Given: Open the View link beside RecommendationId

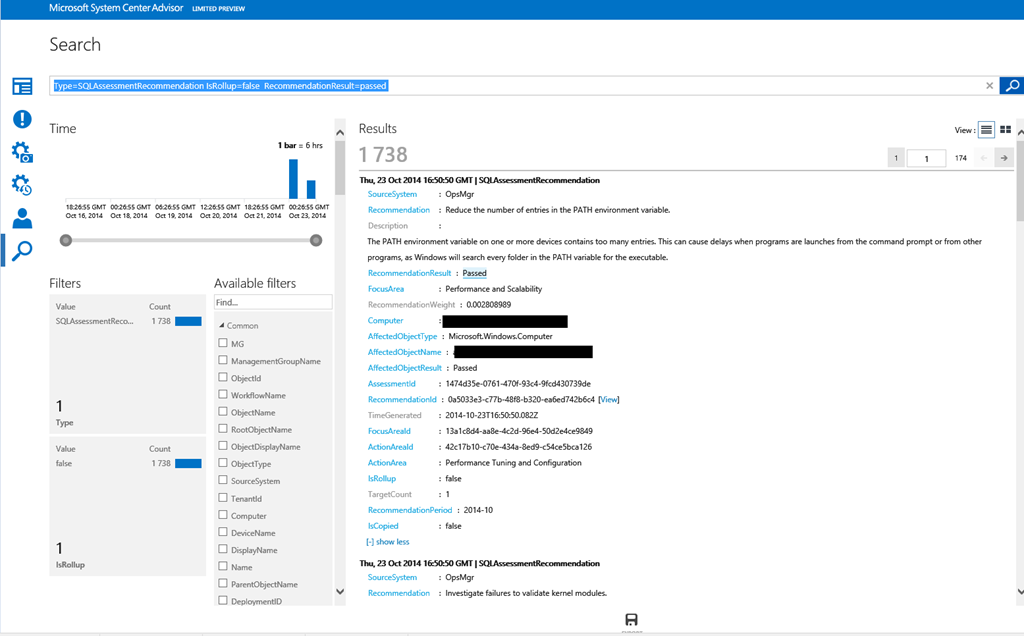Looking at the screenshot, I should 609,400.
